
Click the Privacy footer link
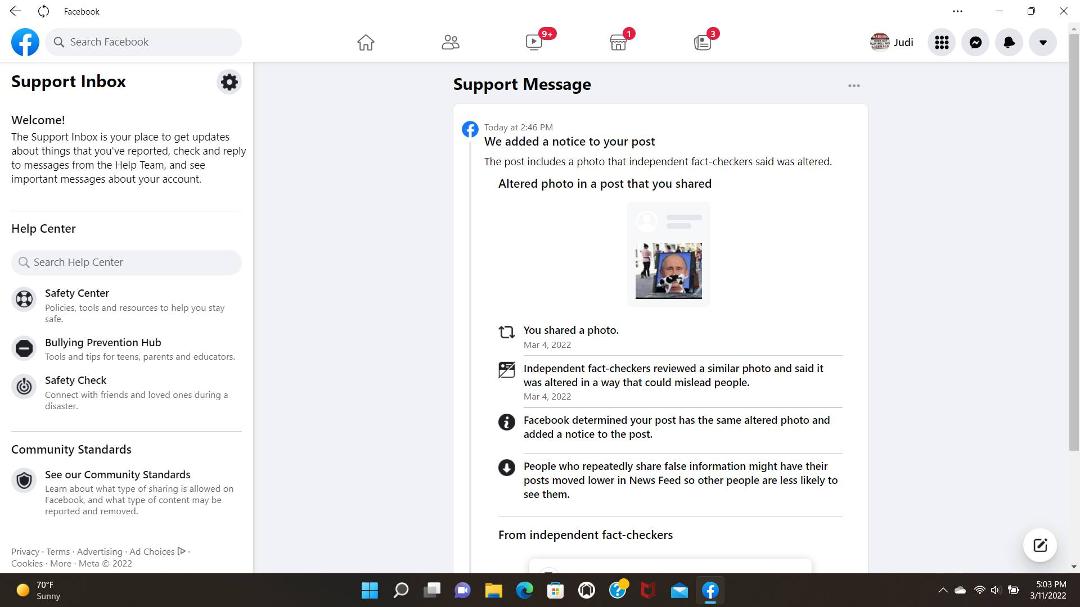(25, 552)
